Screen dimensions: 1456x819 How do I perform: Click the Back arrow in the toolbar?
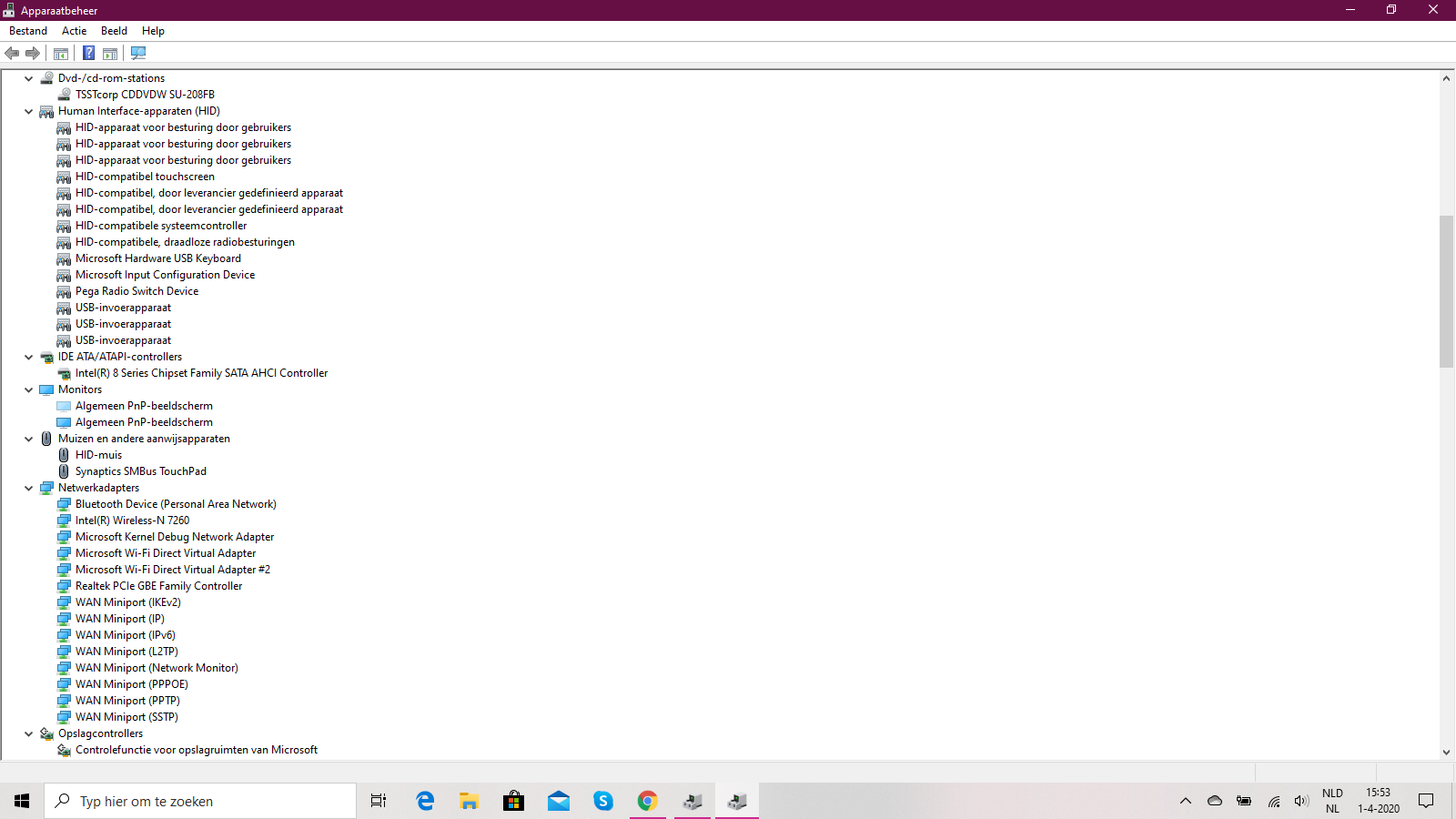pyautogui.click(x=12, y=54)
